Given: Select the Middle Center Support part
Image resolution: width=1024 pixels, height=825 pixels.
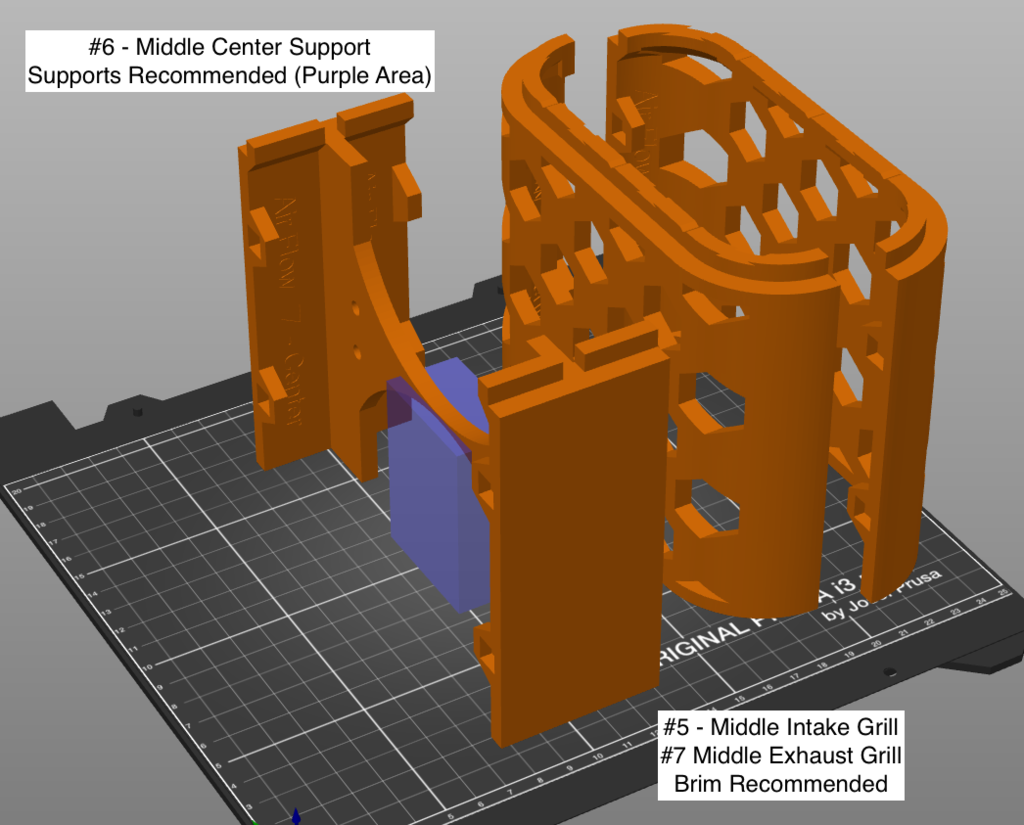Looking at the screenshot, I should pos(300,300).
